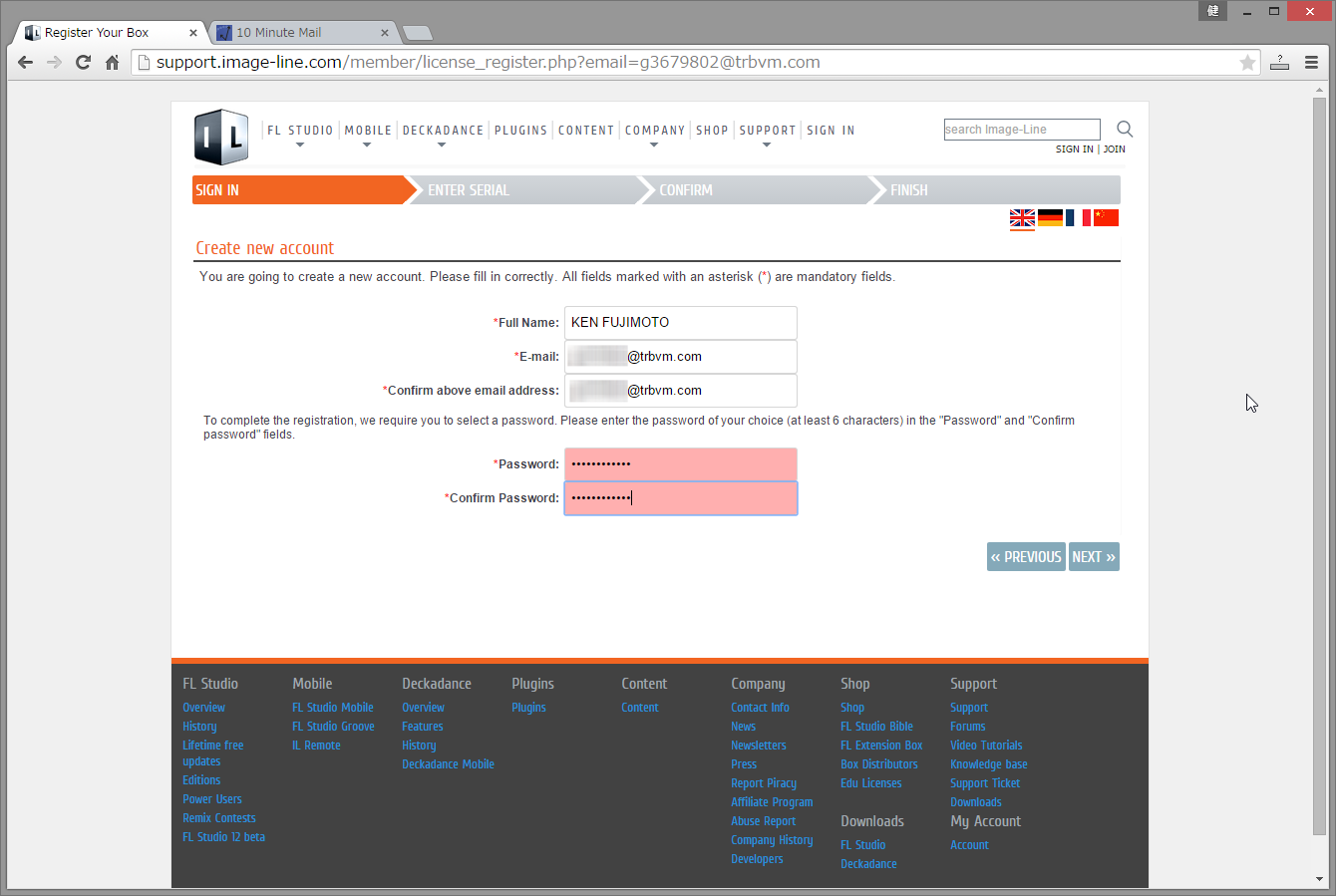
Task: Bookmark page with star icon
Action: 1247,62
